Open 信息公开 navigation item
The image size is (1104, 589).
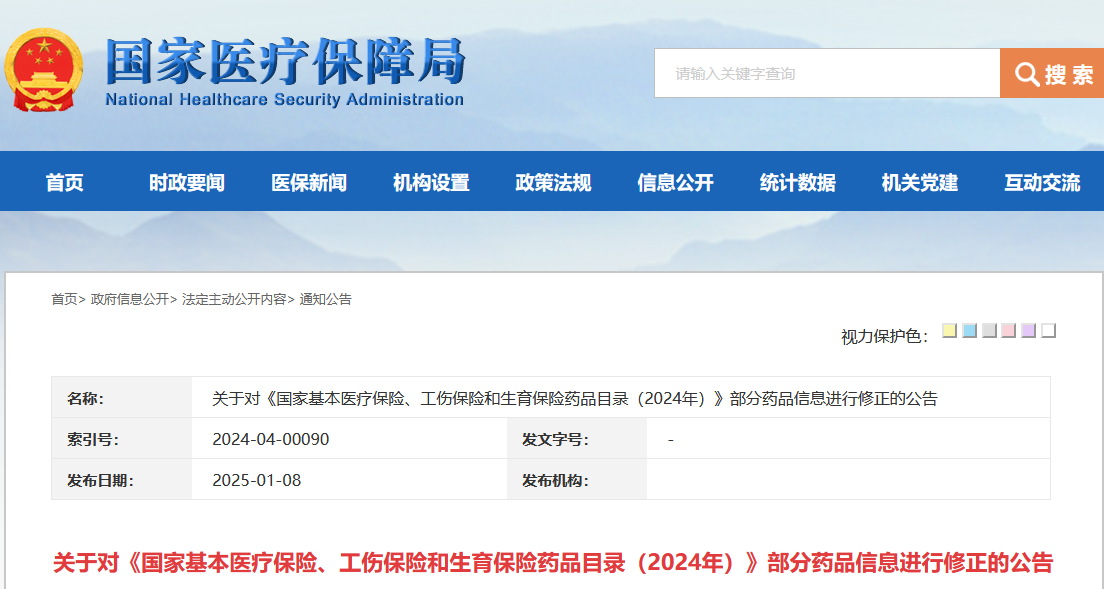pyautogui.click(x=675, y=183)
